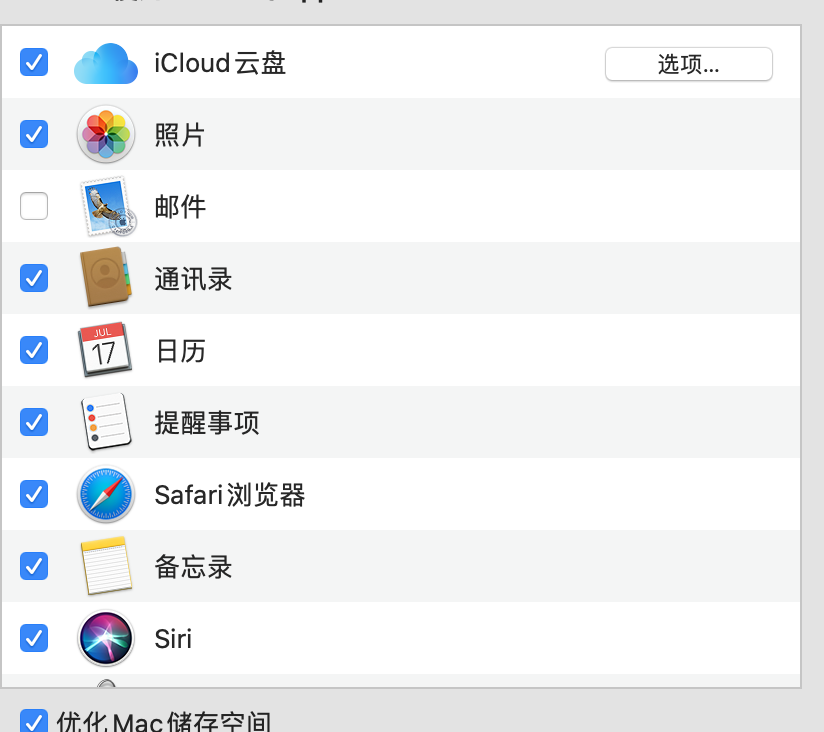This screenshot has width=824, height=732.
Task: Click the Photos flower icon
Action: click(x=106, y=134)
